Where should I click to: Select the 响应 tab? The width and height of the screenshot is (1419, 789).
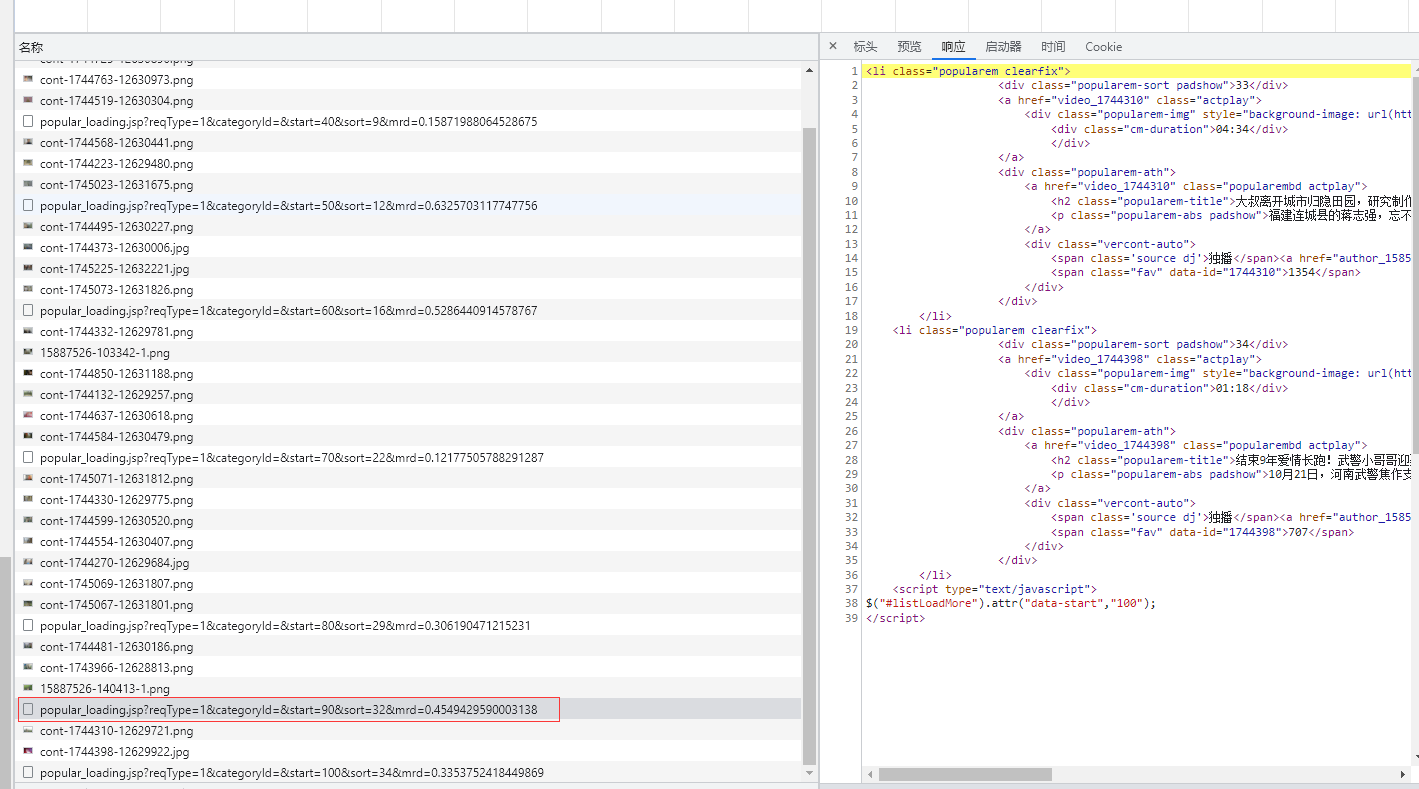[953, 47]
